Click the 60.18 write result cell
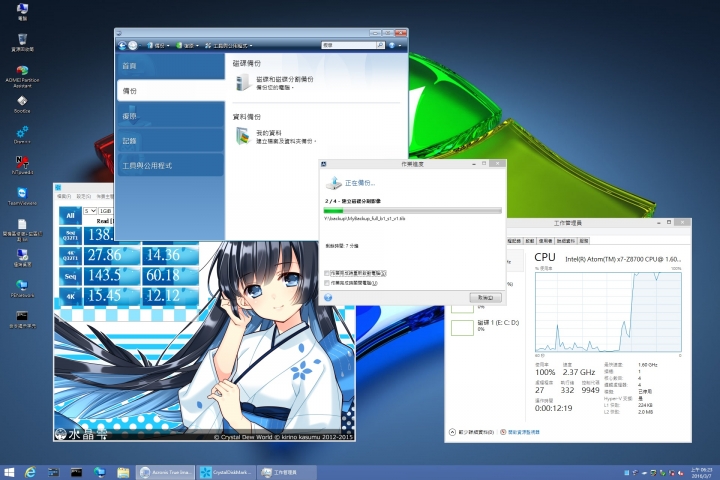The height and width of the screenshot is (480, 720). [x=170, y=276]
